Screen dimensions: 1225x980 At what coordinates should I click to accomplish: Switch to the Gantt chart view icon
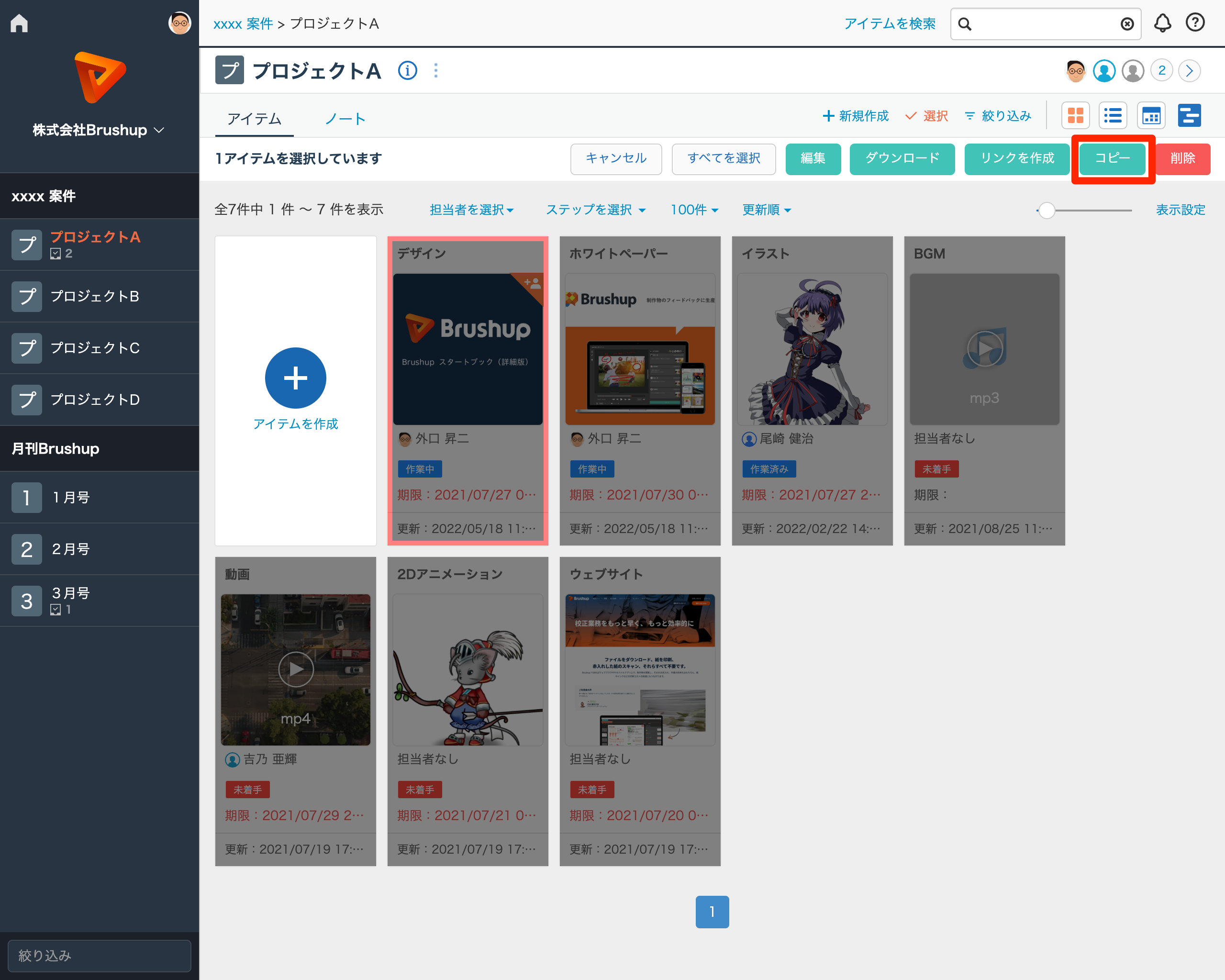pos(1189,116)
